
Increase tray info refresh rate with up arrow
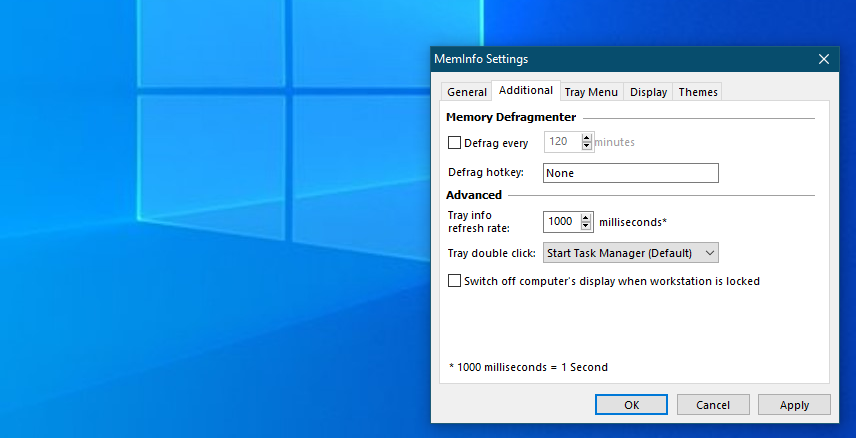pos(586,217)
